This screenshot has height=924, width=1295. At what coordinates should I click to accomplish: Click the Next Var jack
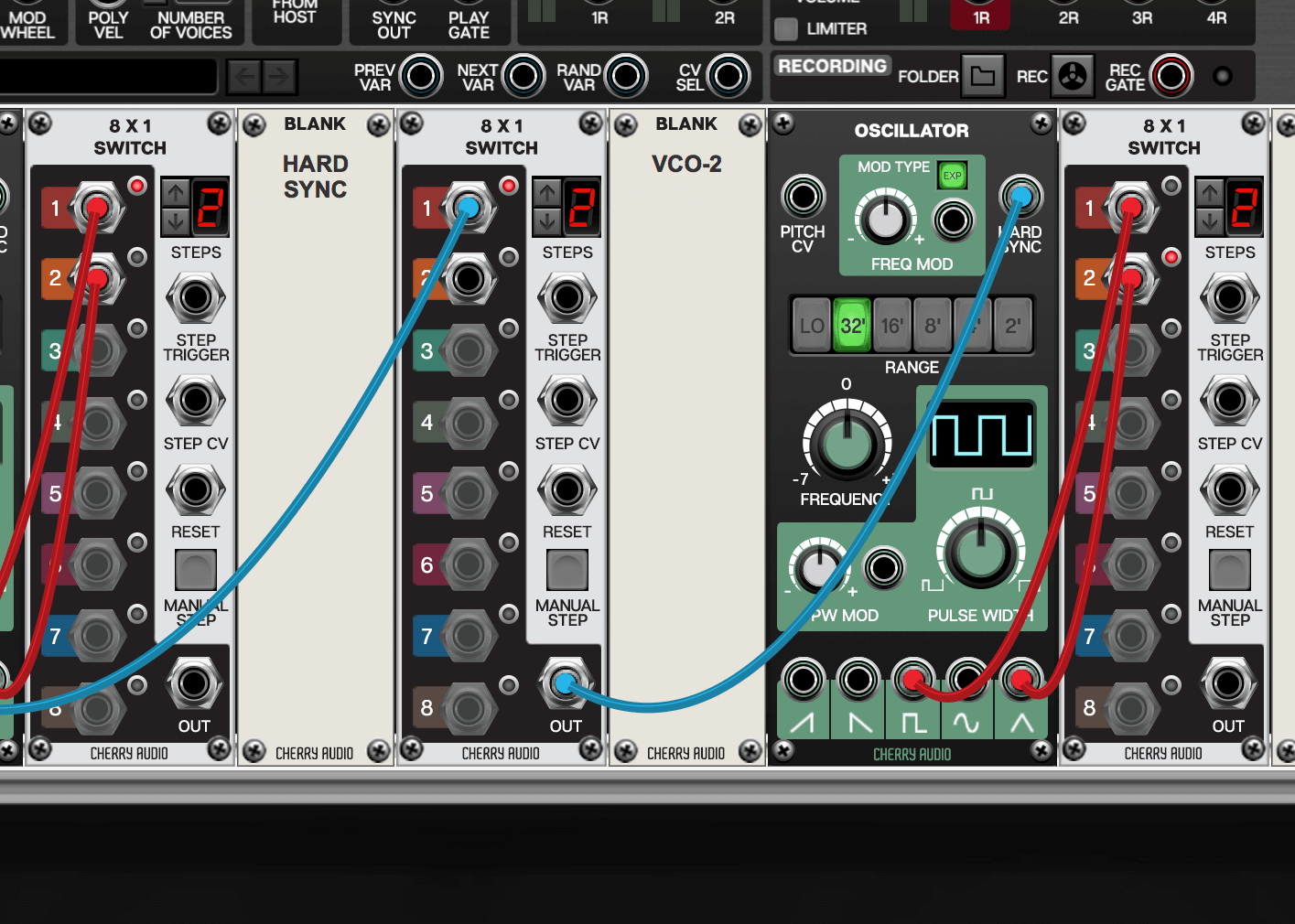click(523, 77)
